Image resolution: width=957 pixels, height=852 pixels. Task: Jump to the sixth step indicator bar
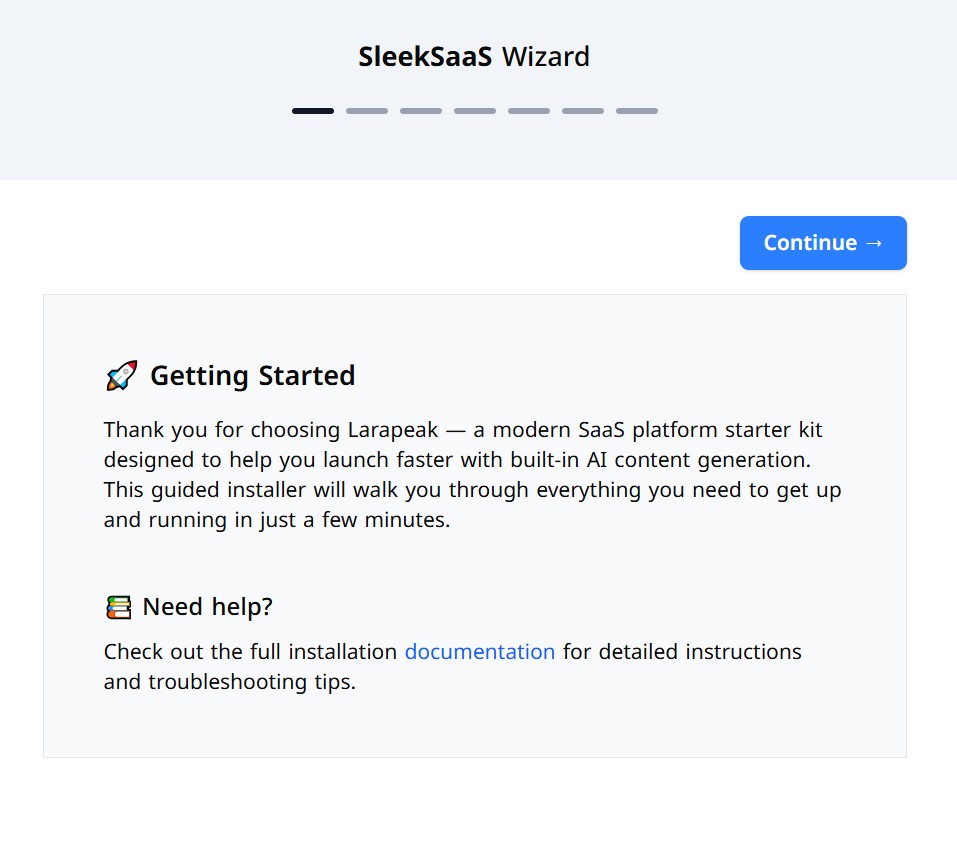[583, 111]
